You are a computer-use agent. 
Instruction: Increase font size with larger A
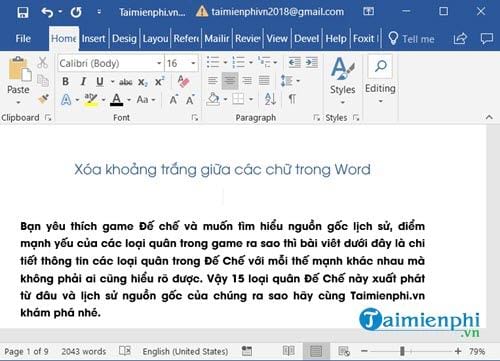pyautogui.click(x=174, y=99)
